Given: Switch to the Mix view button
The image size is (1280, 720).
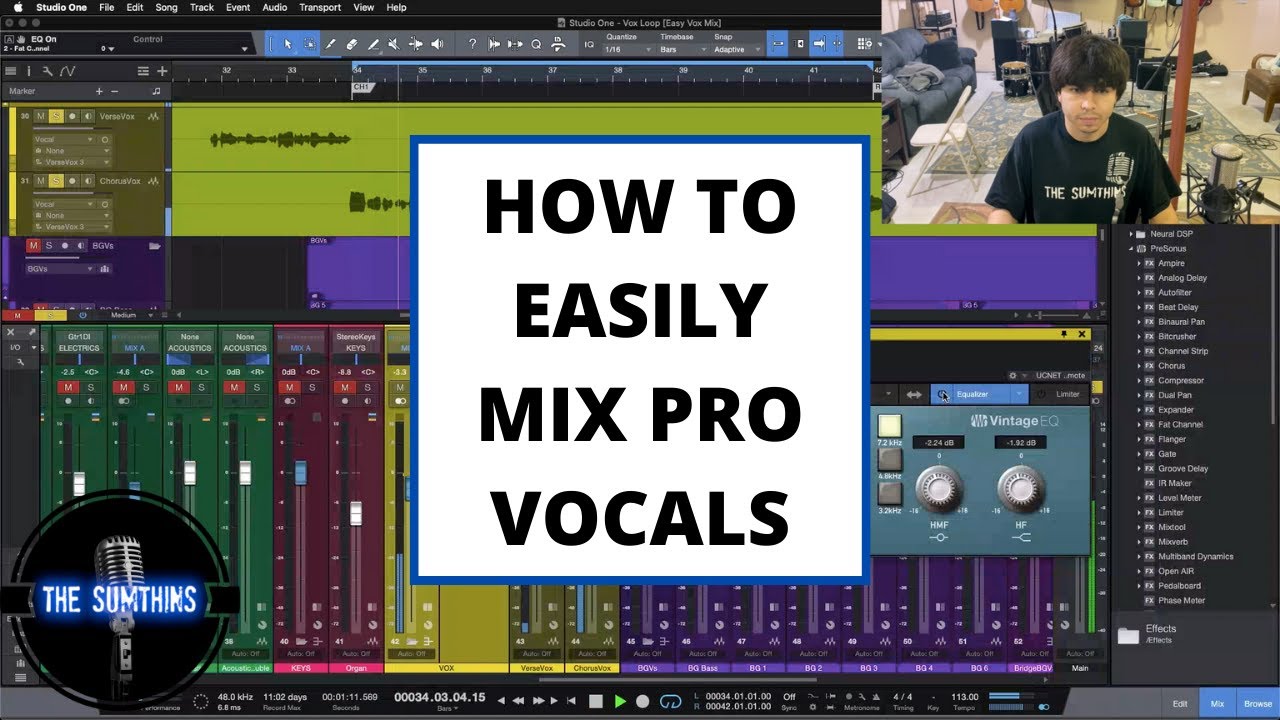Looking at the screenshot, I should 1217,704.
